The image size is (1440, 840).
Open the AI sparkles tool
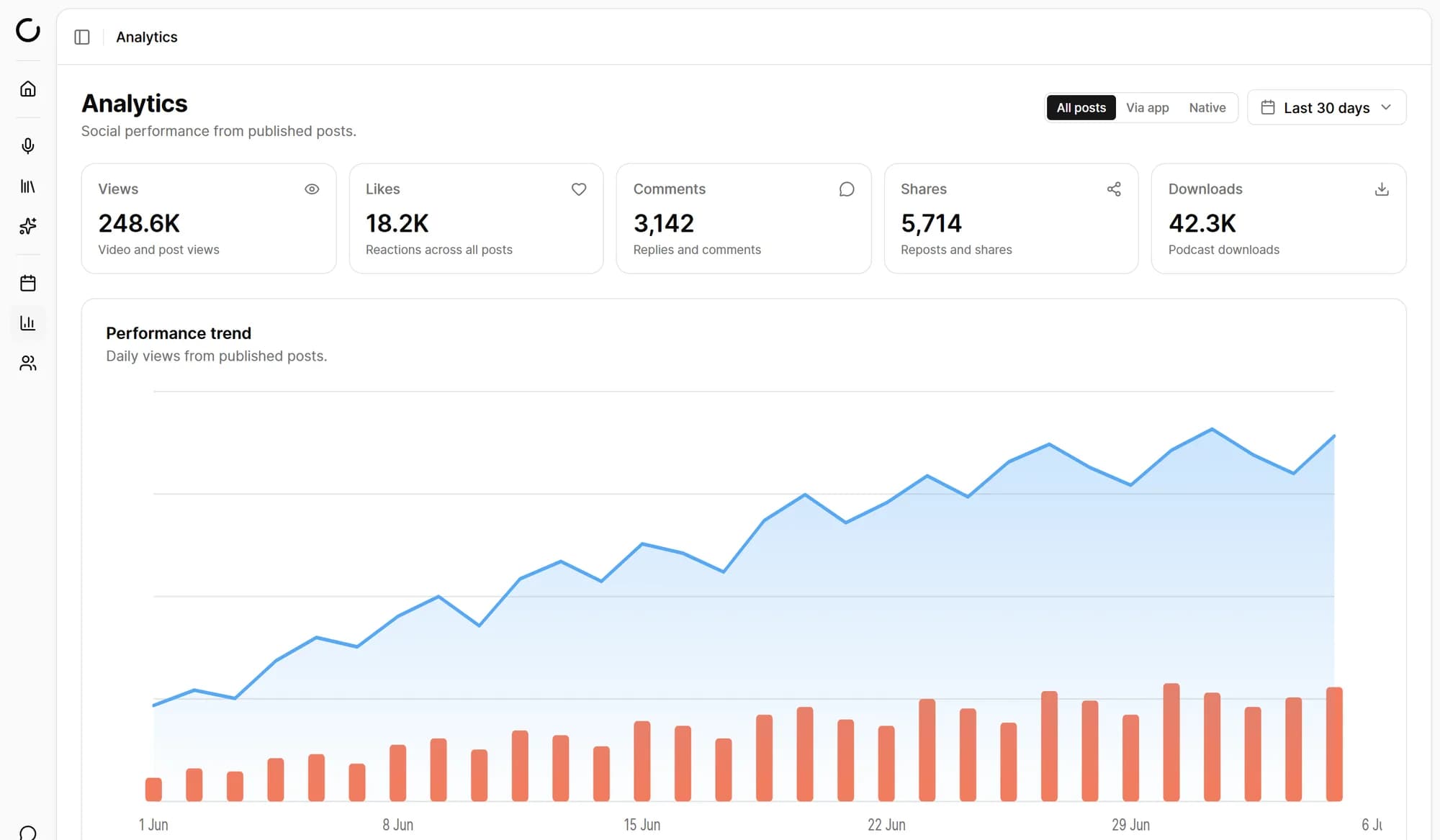click(x=28, y=226)
